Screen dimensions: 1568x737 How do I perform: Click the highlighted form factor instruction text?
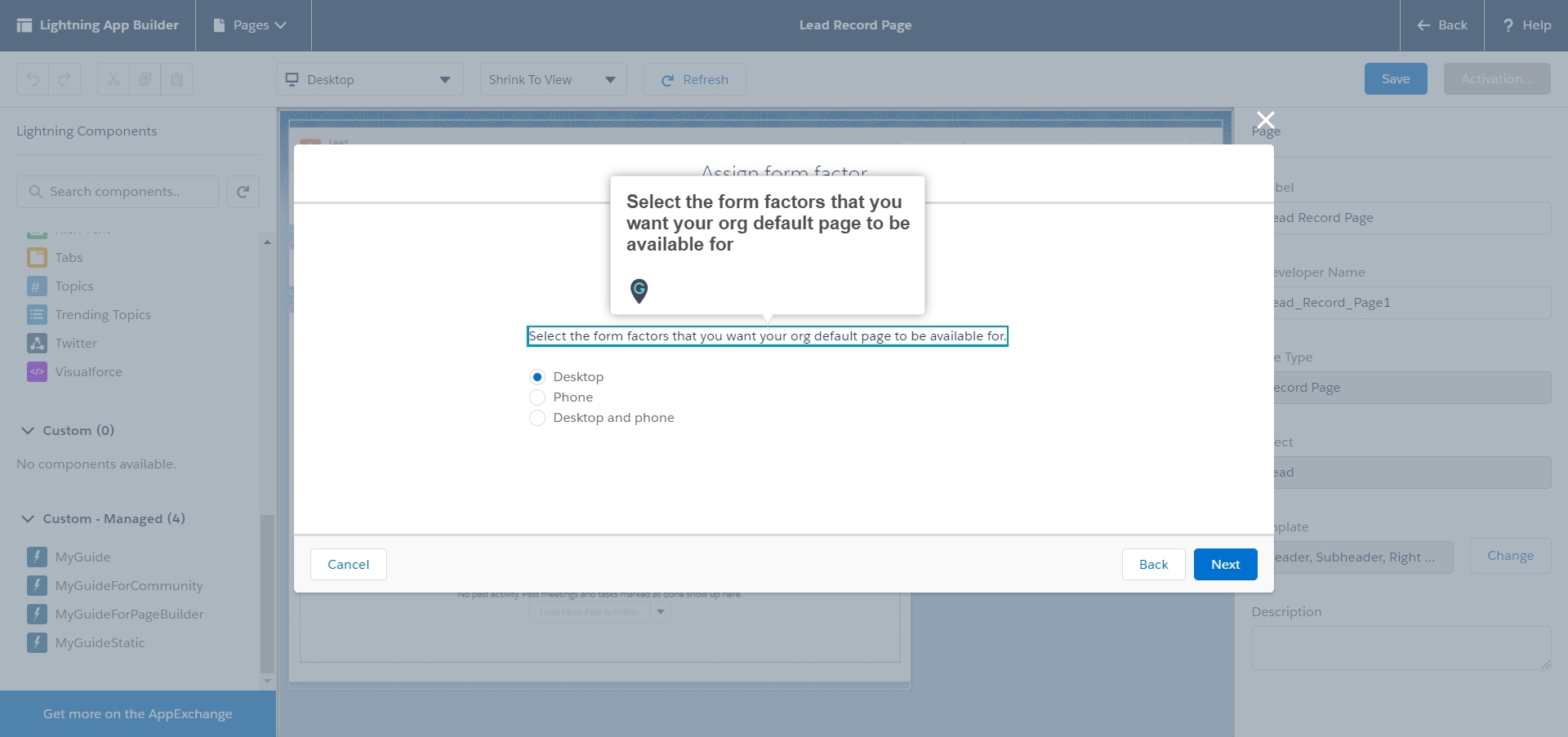(767, 336)
